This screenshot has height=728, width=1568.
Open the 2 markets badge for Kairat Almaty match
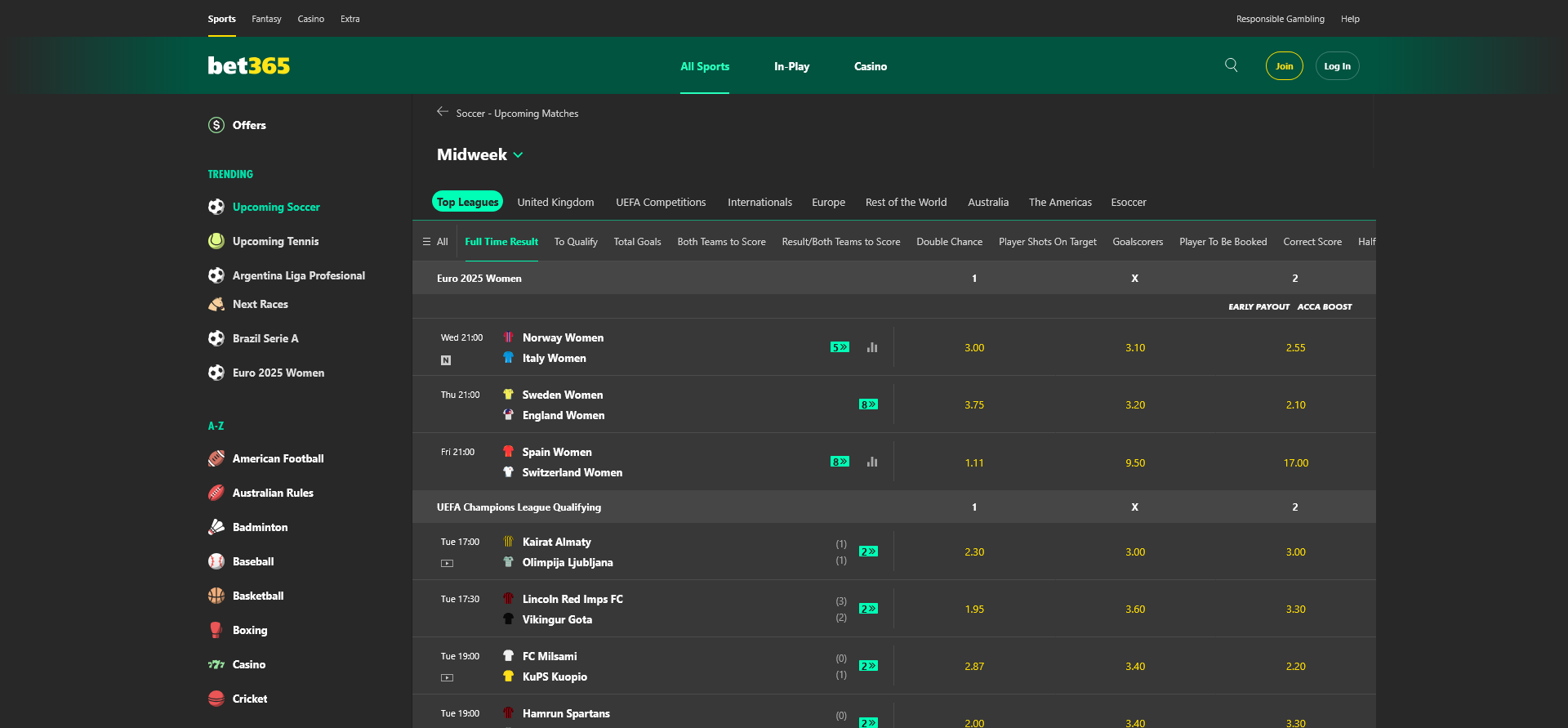[x=868, y=552]
